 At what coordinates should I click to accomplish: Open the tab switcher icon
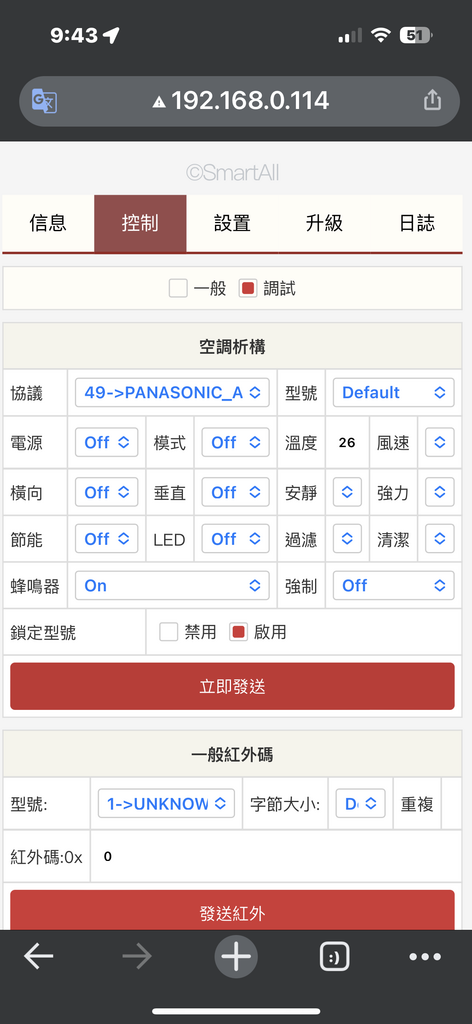click(334, 957)
